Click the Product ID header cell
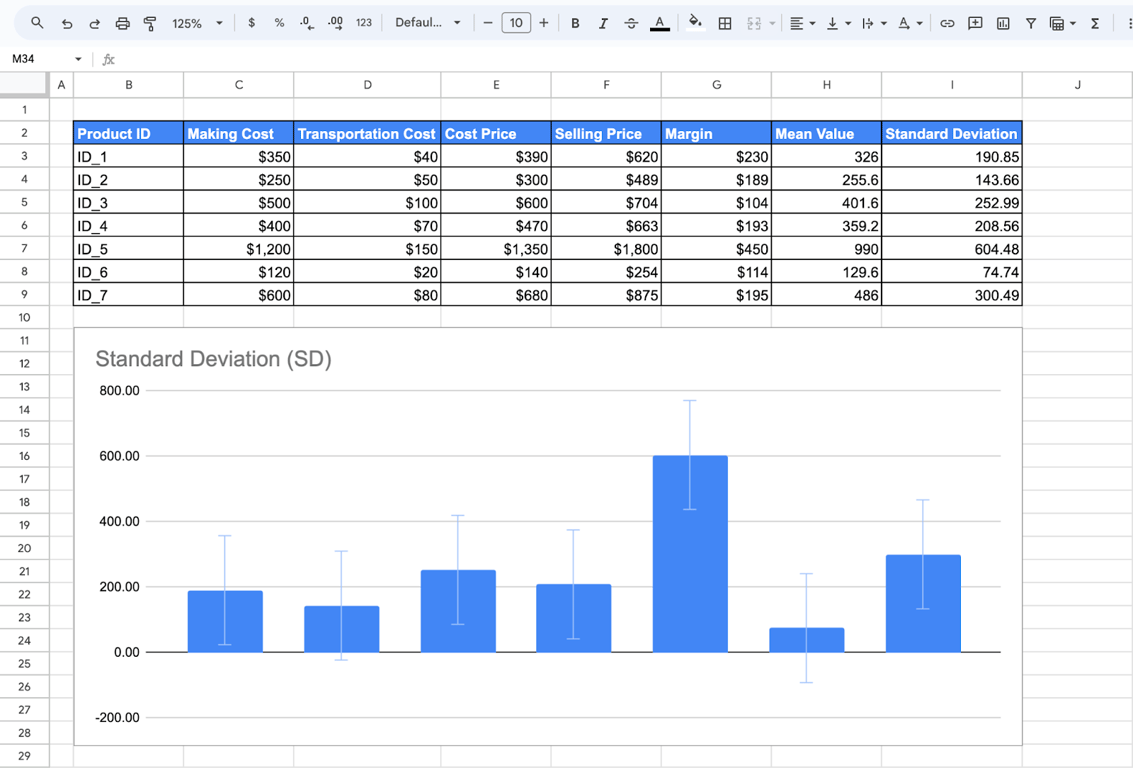The image size is (1133, 768). coord(129,133)
